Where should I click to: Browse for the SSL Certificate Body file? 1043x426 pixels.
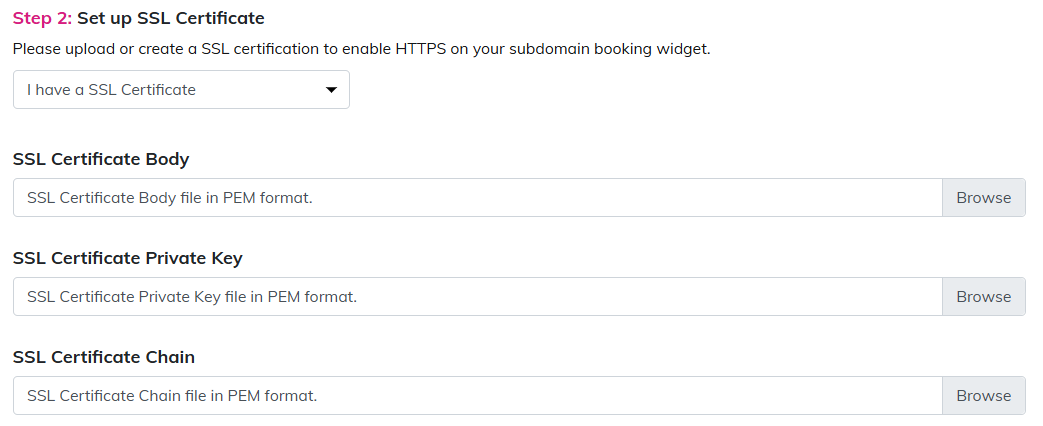click(983, 198)
